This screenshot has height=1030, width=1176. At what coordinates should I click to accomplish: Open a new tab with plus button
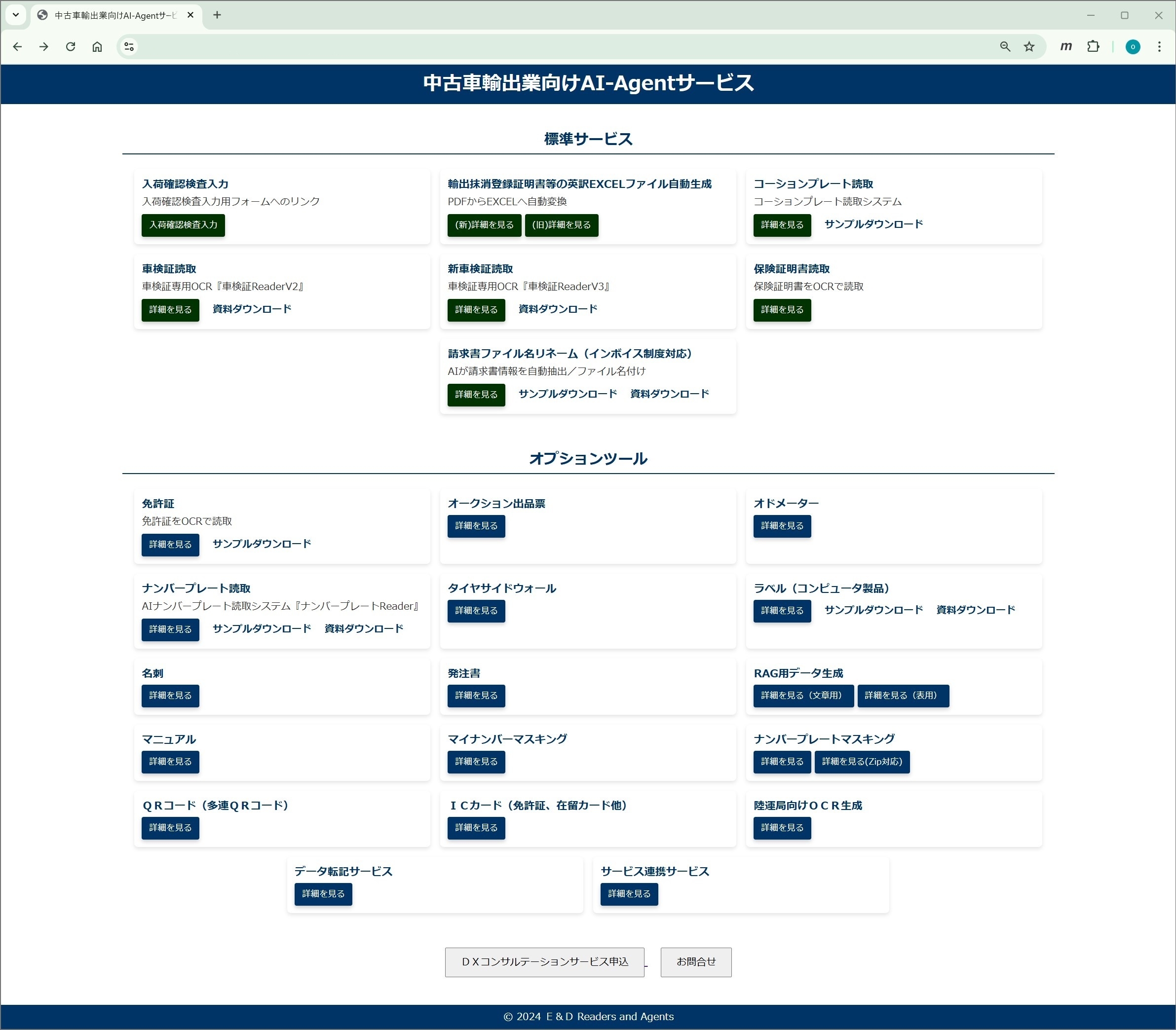(217, 15)
